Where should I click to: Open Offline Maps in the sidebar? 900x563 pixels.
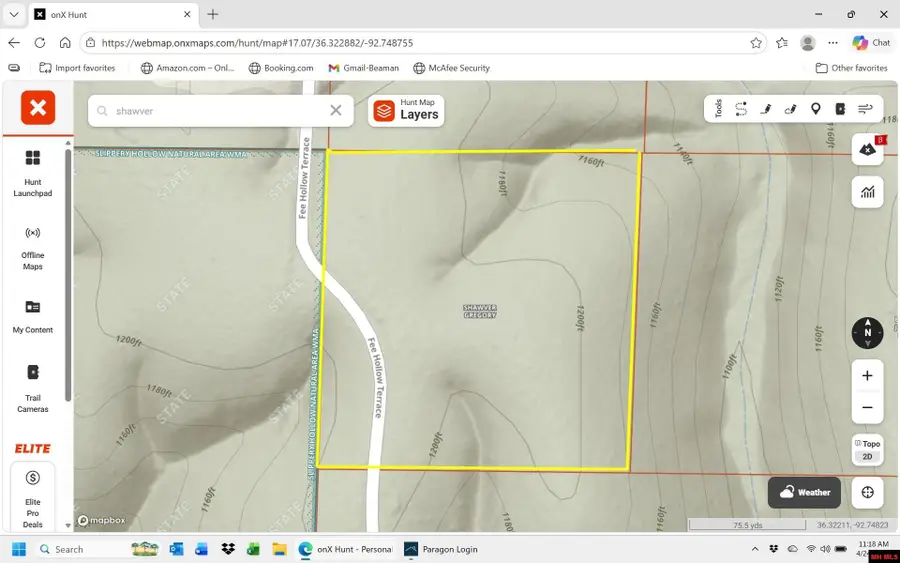pos(33,246)
